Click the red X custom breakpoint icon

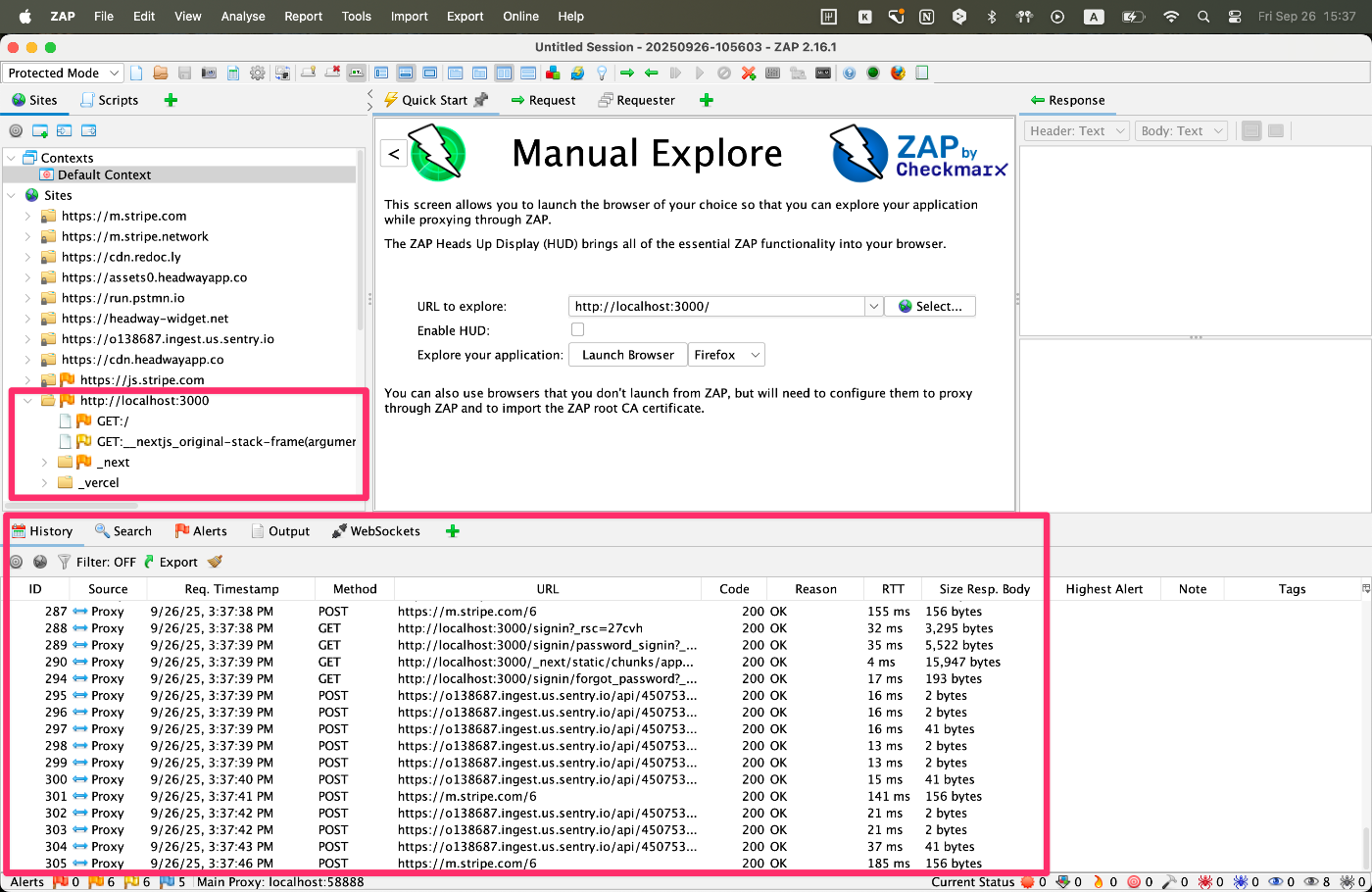pos(749,73)
